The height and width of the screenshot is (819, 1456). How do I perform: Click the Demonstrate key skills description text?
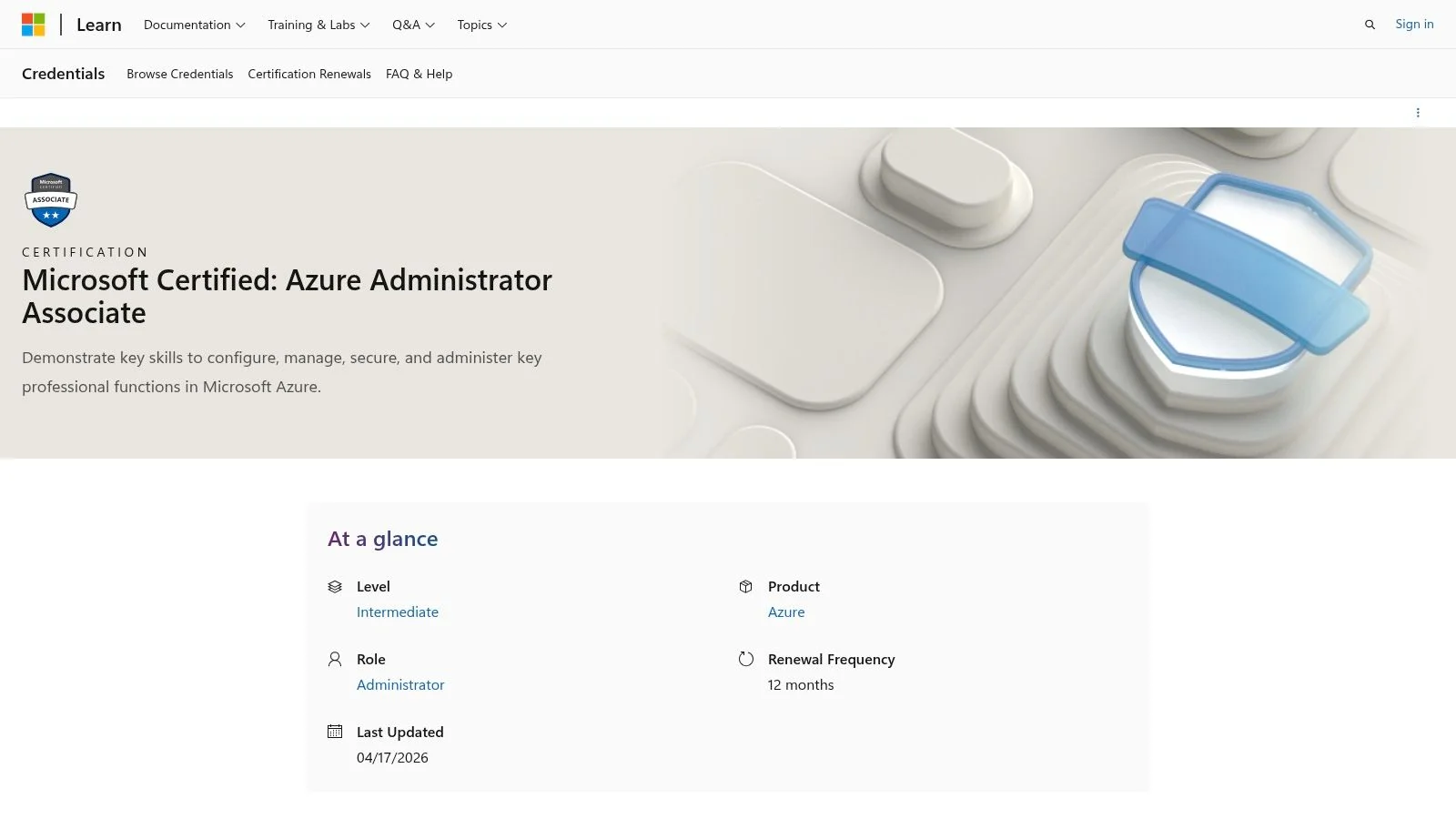coord(282,372)
